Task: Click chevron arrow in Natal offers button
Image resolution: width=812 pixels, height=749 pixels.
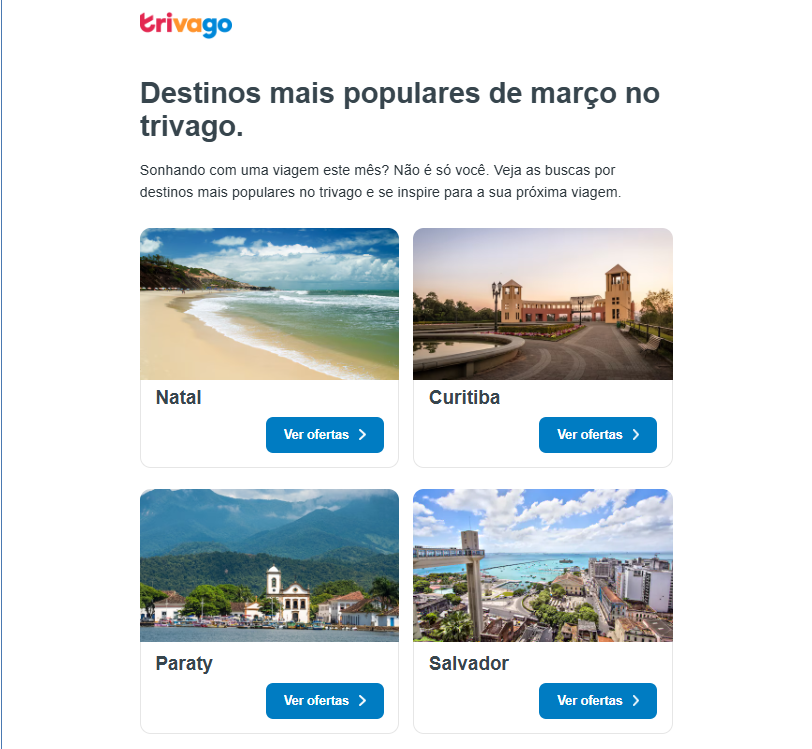Action: click(362, 435)
